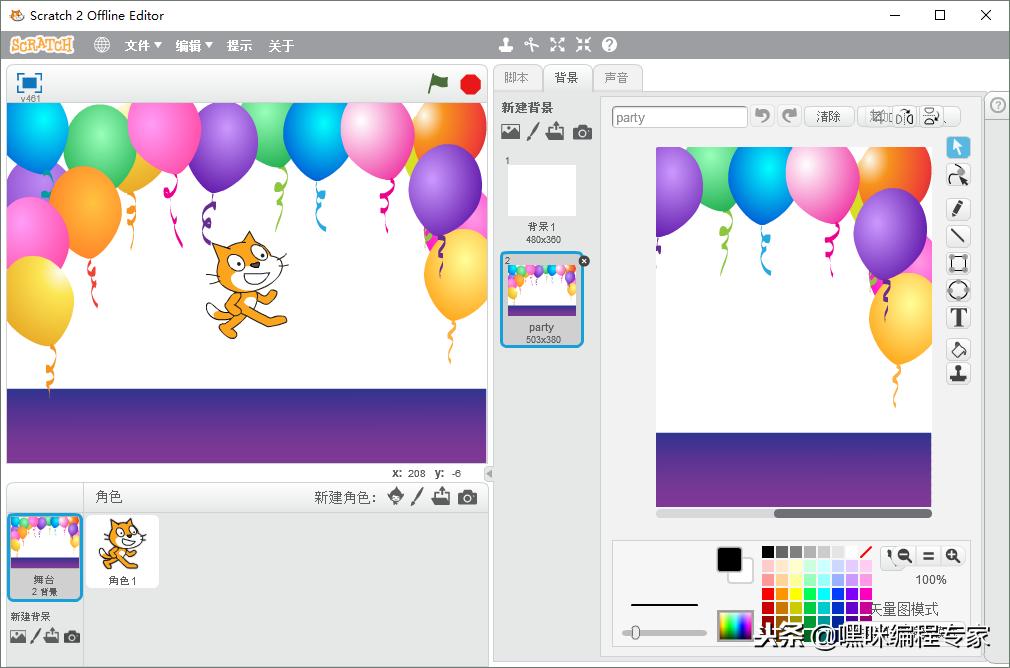1010x668 pixels.
Task: Select the party backdrop thumbnail
Action: (x=541, y=298)
